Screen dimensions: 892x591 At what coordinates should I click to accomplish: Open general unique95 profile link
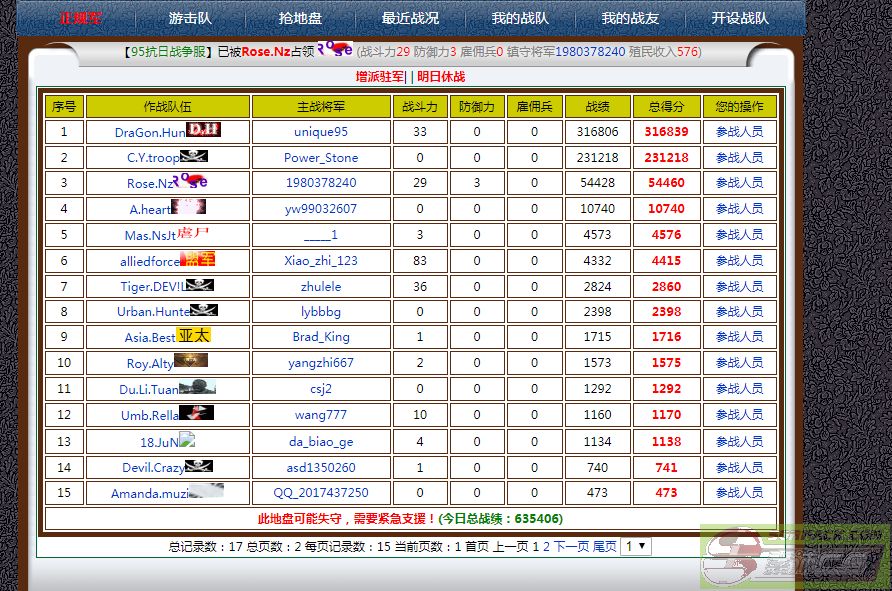coord(321,131)
